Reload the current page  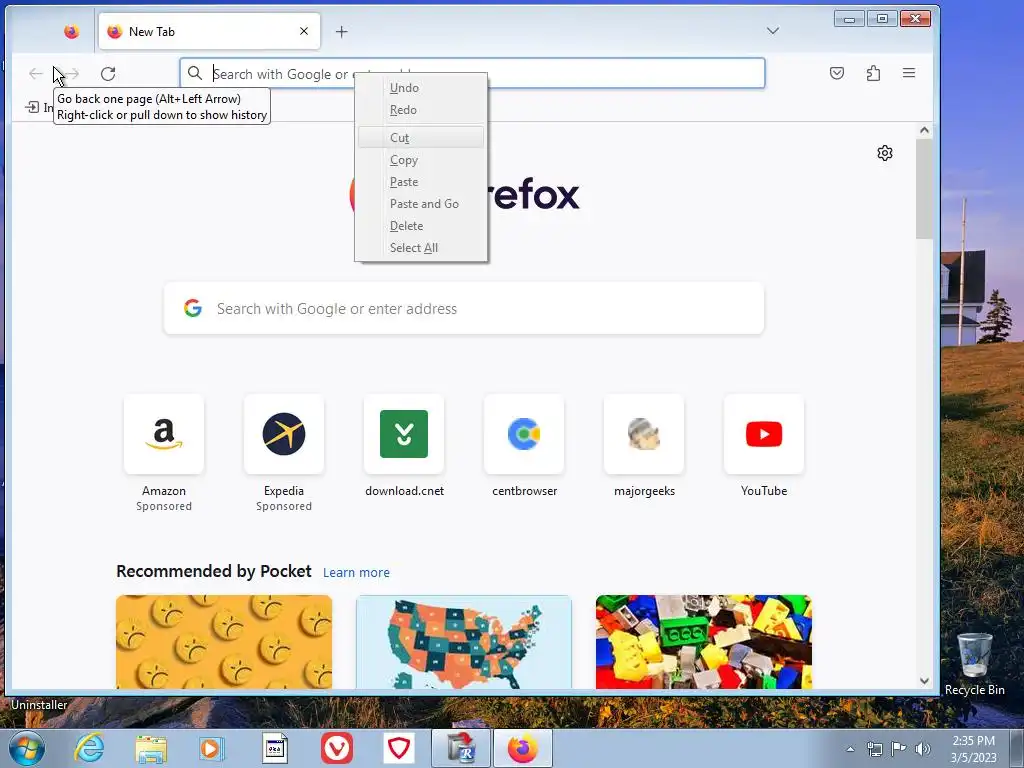tap(108, 74)
